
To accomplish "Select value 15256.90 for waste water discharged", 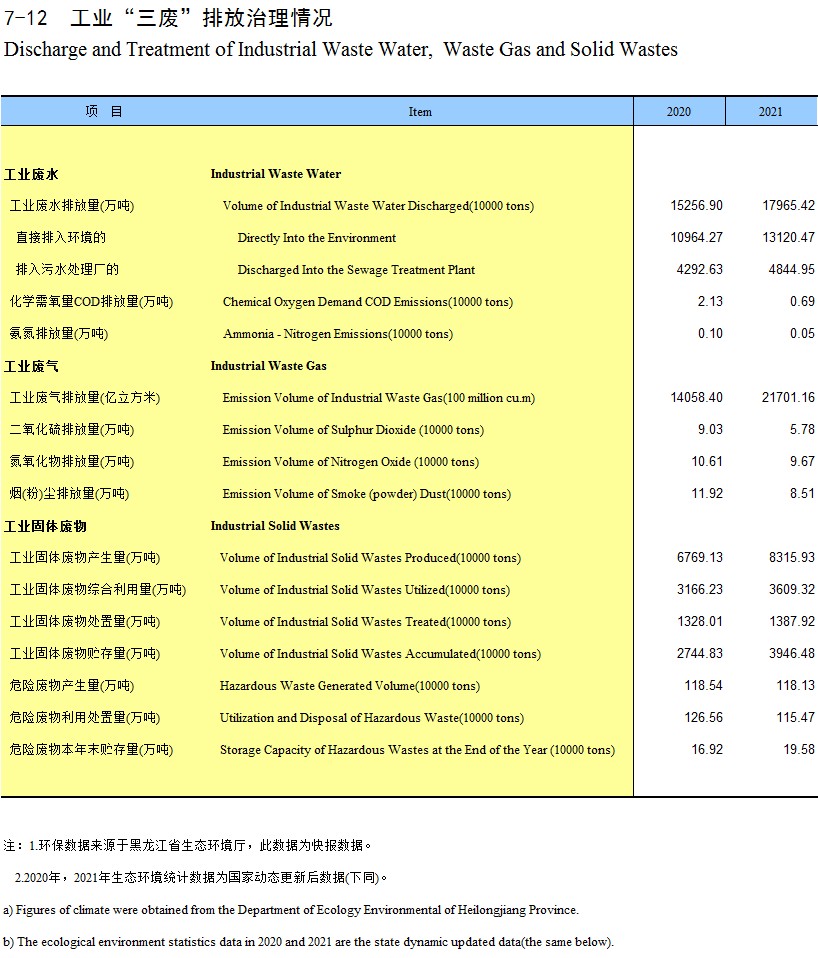I will [696, 205].
